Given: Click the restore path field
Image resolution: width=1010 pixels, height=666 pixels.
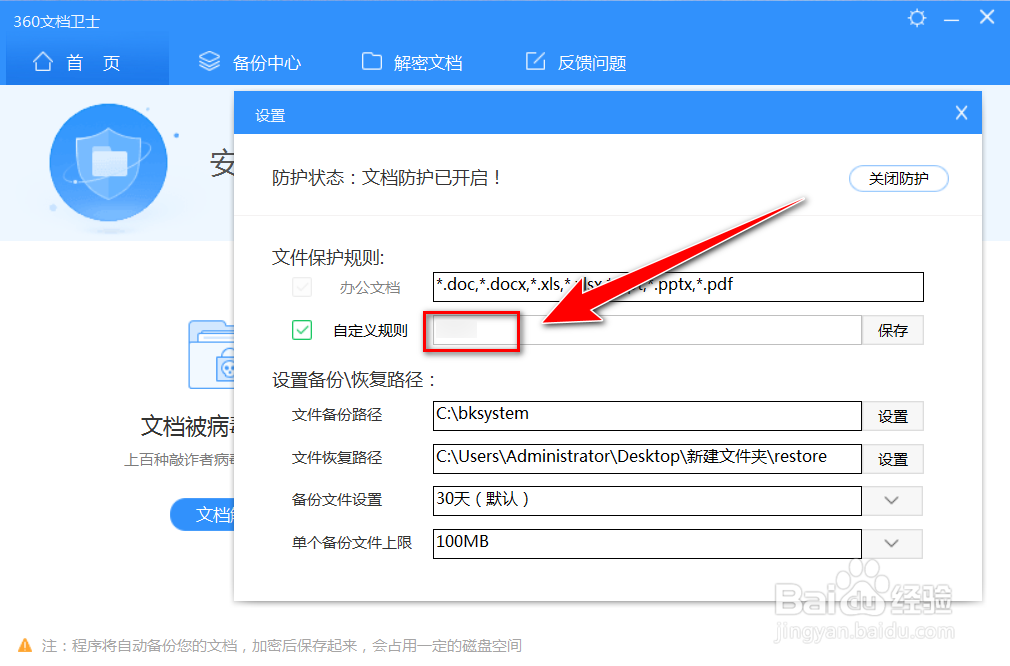Looking at the screenshot, I should (x=647, y=459).
